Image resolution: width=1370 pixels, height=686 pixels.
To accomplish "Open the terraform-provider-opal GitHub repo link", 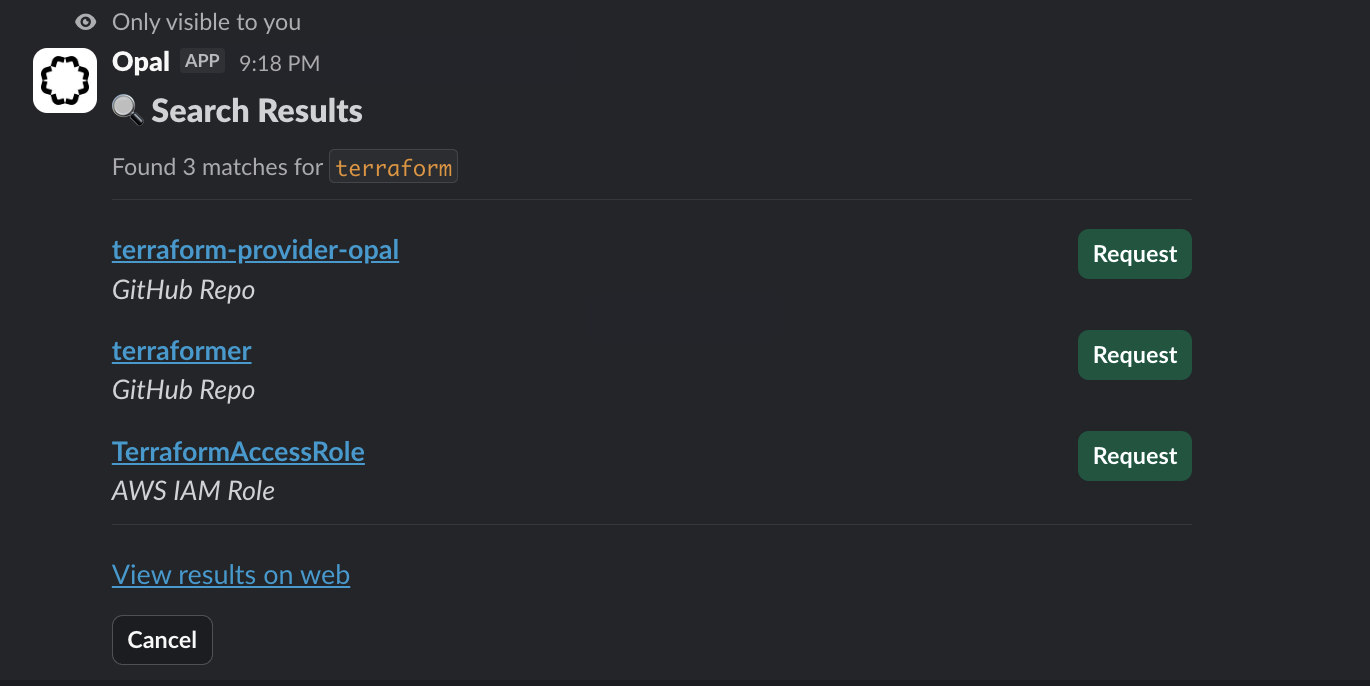I will (x=254, y=249).
